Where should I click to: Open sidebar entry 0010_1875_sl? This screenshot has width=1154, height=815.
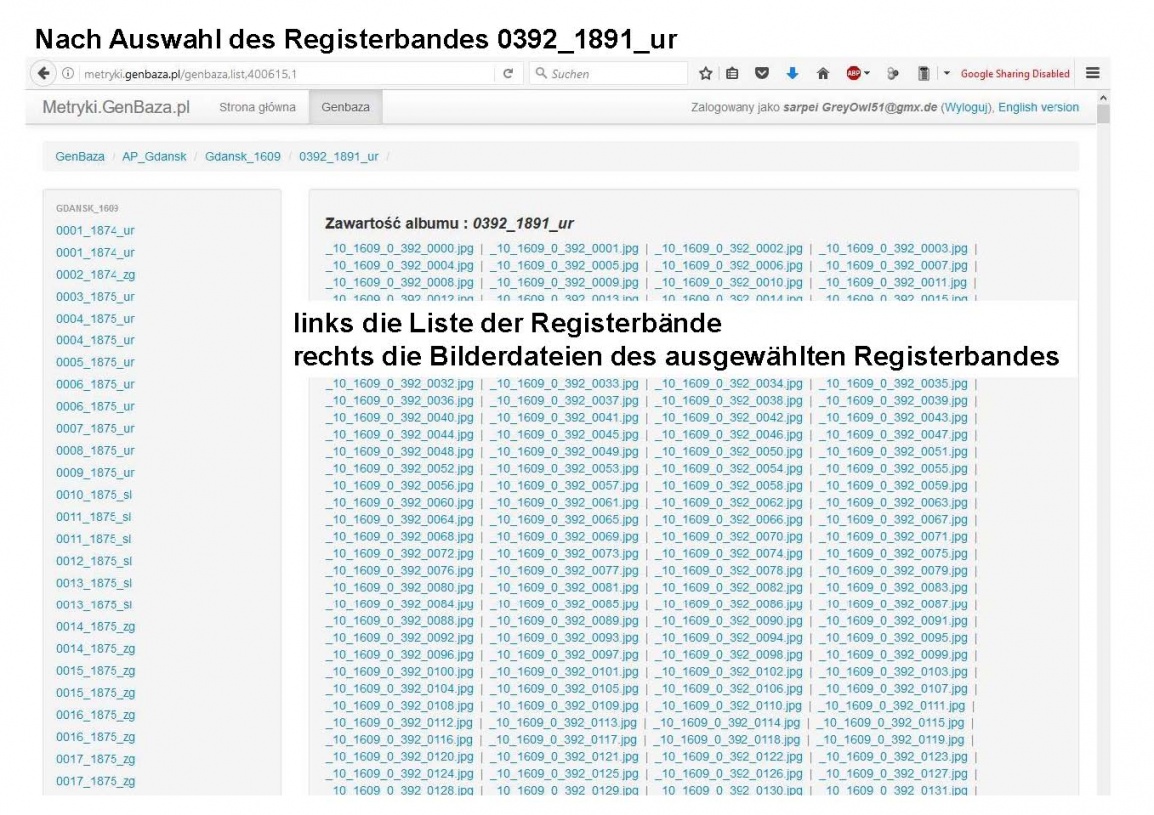(93, 495)
